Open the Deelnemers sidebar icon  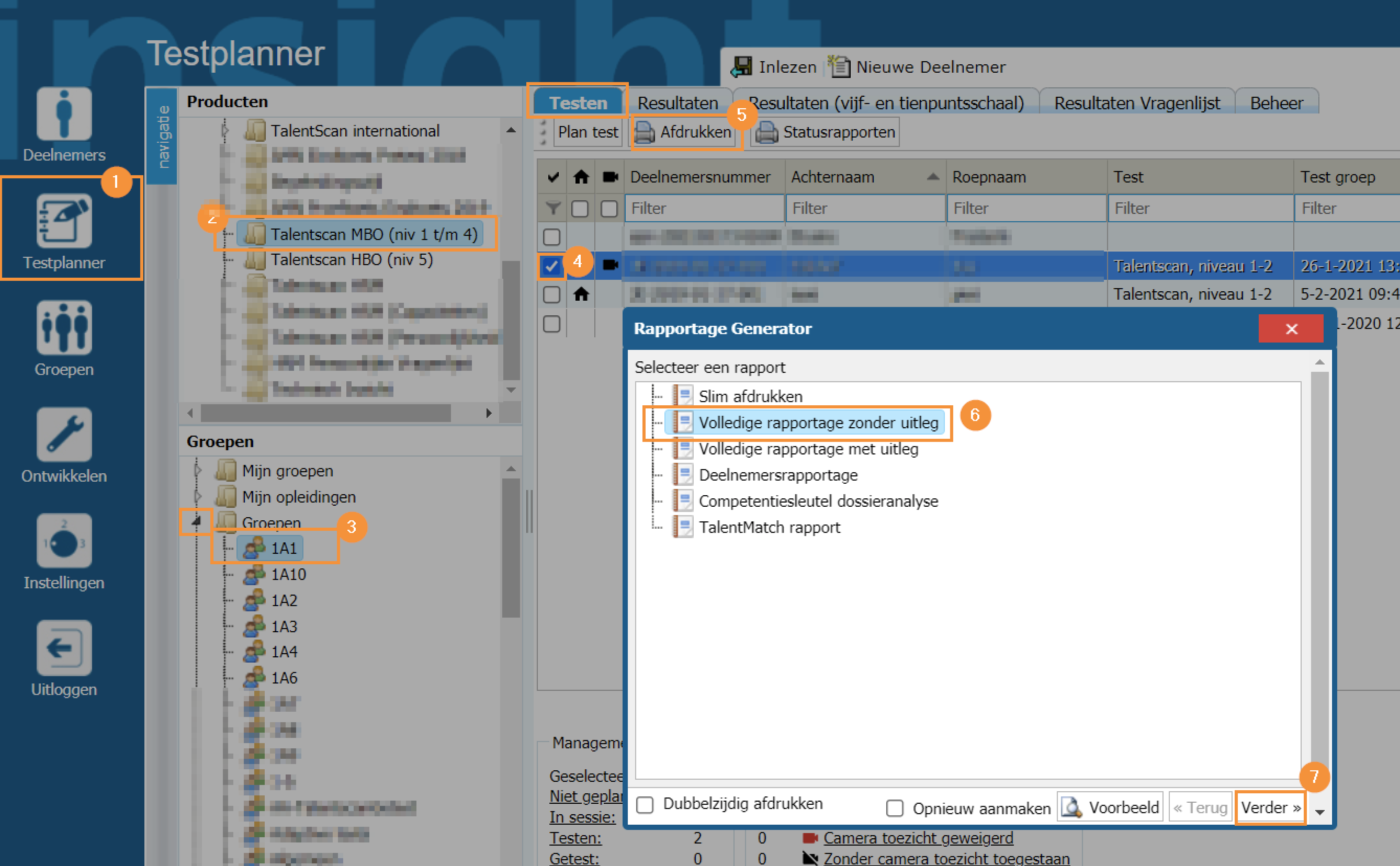(64, 113)
